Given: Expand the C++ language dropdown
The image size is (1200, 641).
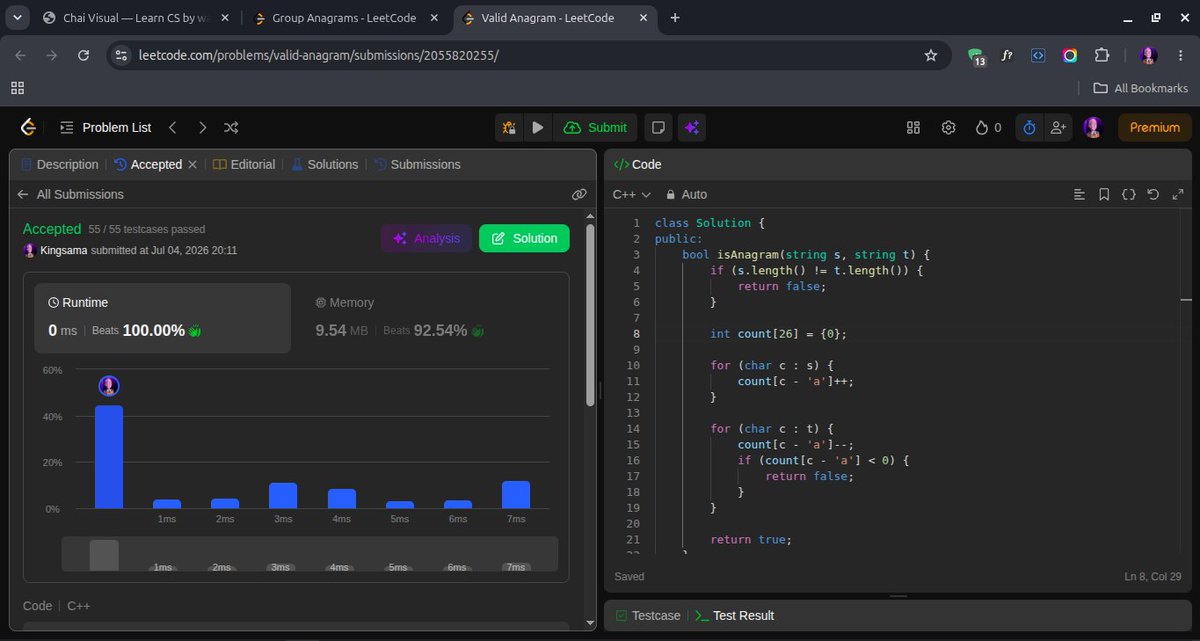Looking at the screenshot, I should point(632,194).
